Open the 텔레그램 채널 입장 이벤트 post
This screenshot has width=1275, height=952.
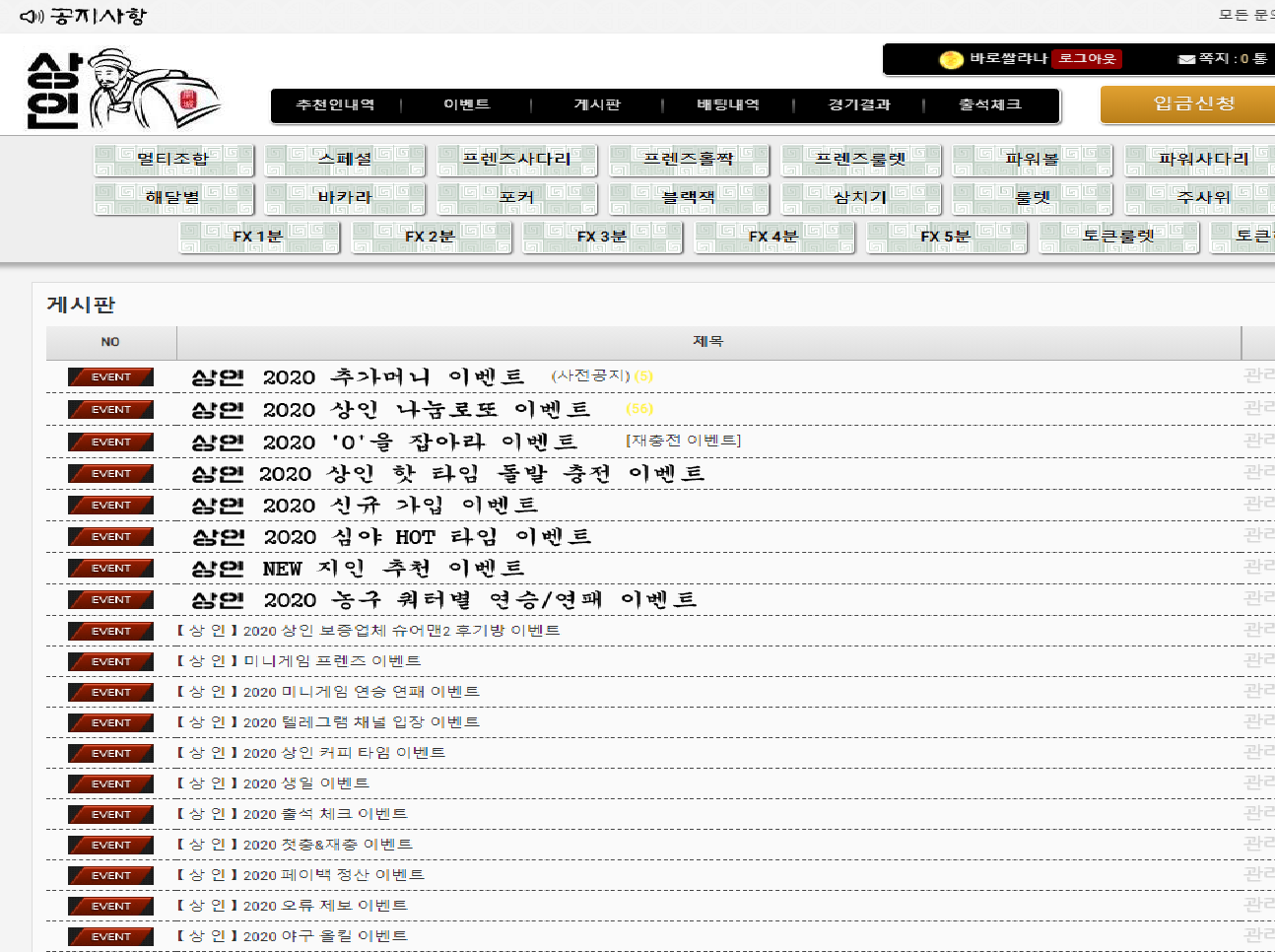tap(361, 722)
